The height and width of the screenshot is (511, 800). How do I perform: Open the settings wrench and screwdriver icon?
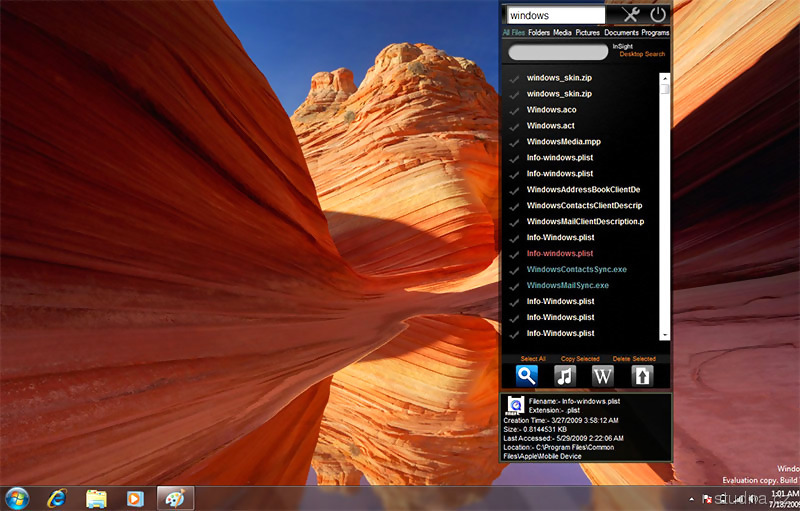coord(631,15)
